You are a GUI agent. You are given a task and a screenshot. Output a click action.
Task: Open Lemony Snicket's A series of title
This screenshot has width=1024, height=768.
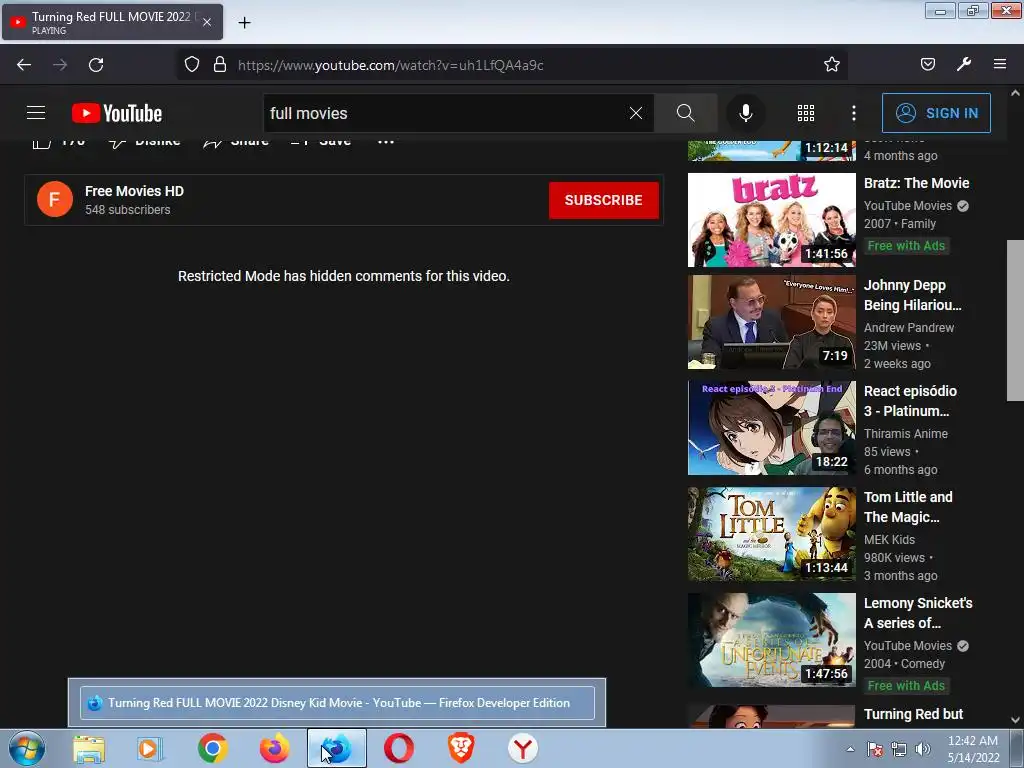[918, 613]
